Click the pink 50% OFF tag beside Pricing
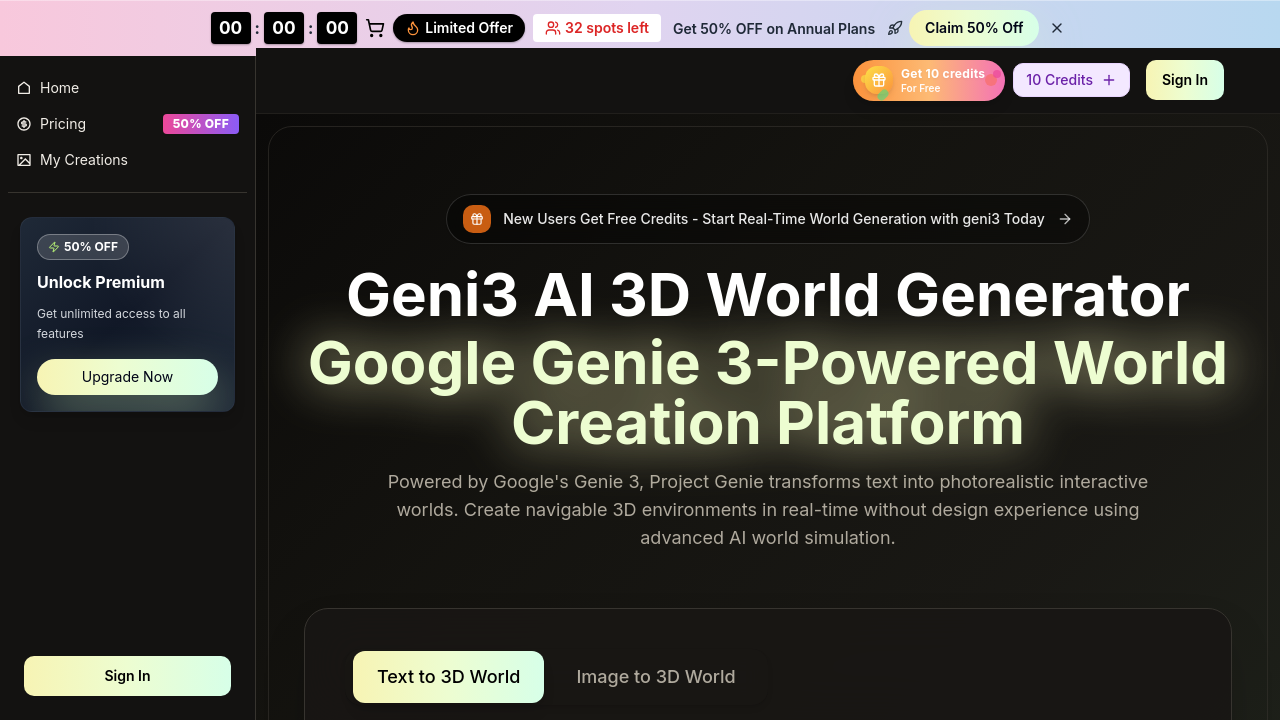Viewport: 1280px width, 720px height. (201, 124)
